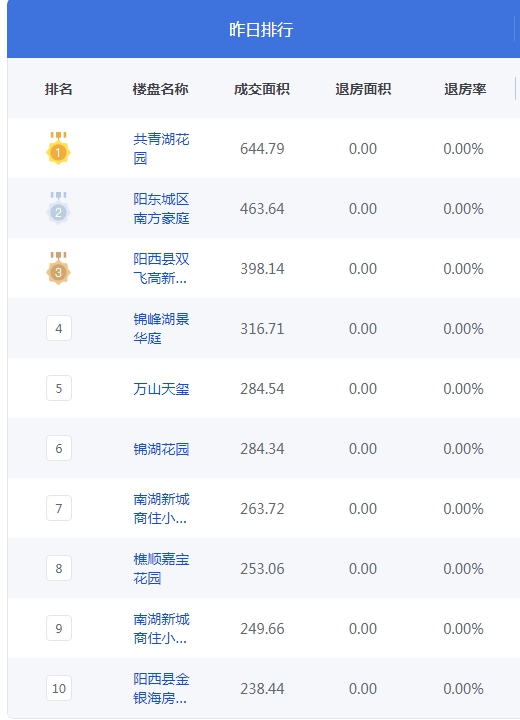Select the rank 5 number badge
This screenshot has height=720, width=520.
coord(59,388)
